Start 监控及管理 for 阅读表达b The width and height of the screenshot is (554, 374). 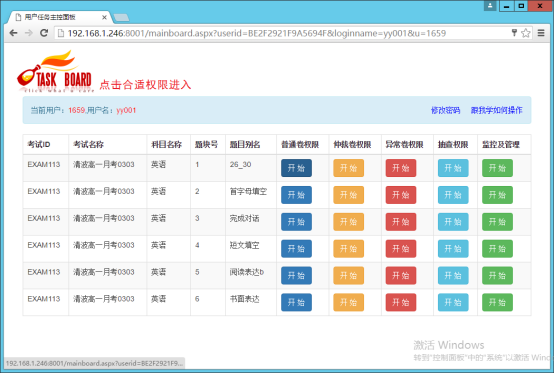click(497, 275)
